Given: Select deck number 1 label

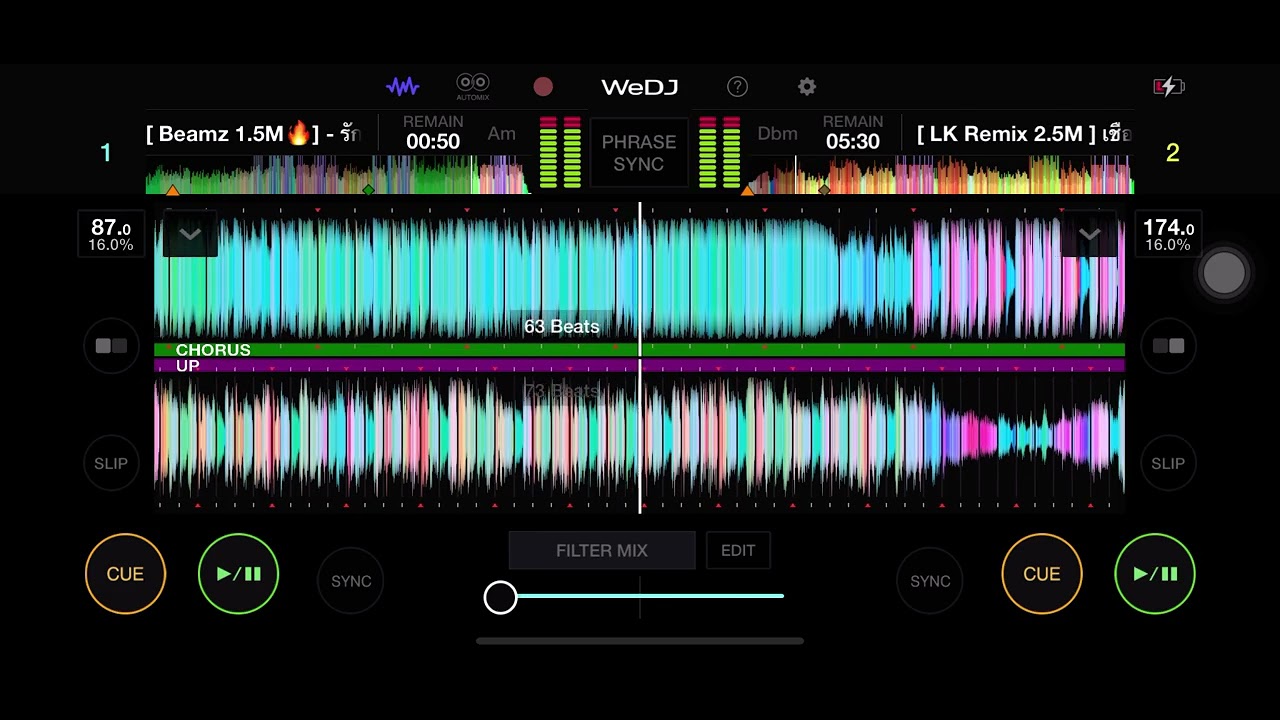Looking at the screenshot, I should (106, 153).
